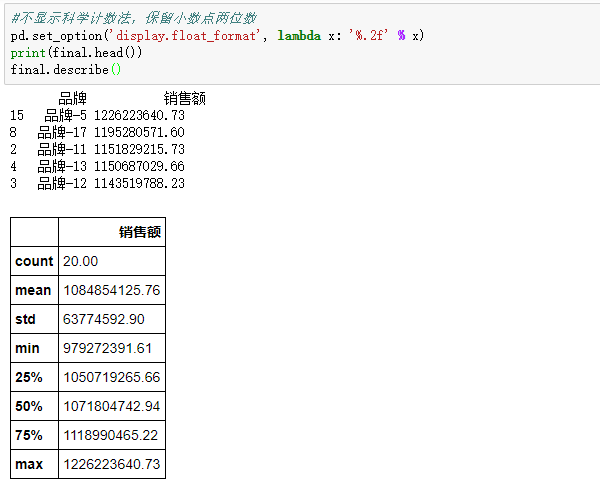Click the '%.2f' format string

[x=368, y=36]
